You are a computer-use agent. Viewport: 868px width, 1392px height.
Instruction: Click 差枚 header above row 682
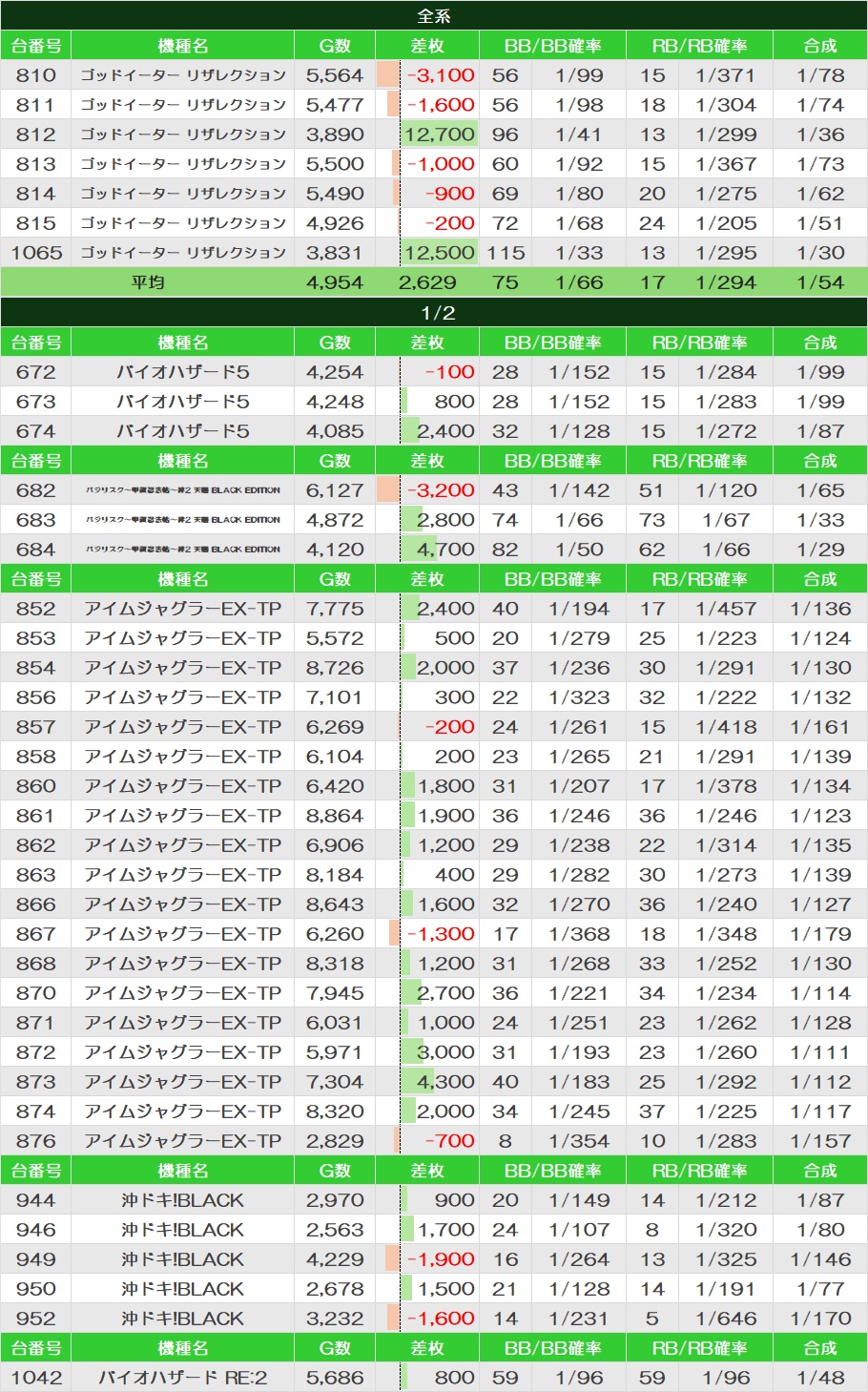click(427, 461)
